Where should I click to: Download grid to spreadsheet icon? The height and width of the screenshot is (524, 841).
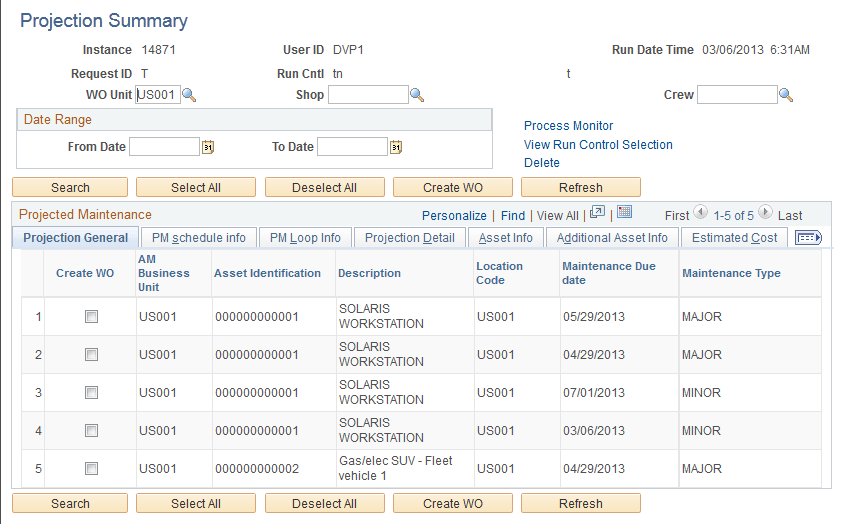624,212
